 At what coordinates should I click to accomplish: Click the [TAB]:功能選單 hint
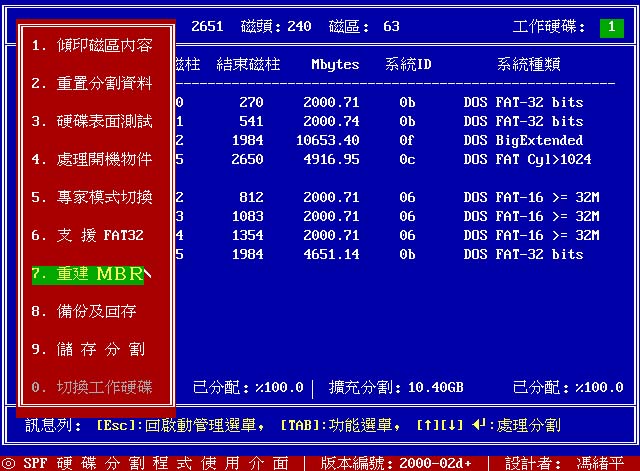click(340, 425)
